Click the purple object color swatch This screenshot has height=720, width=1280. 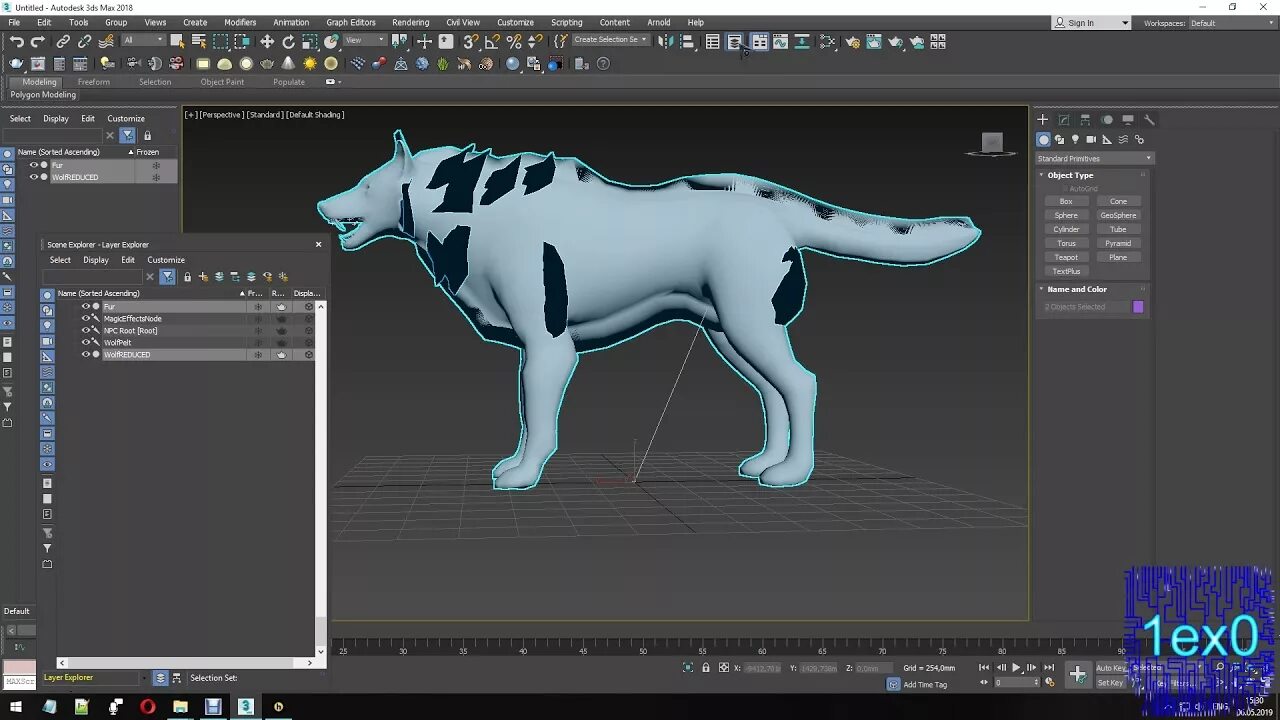1138,307
